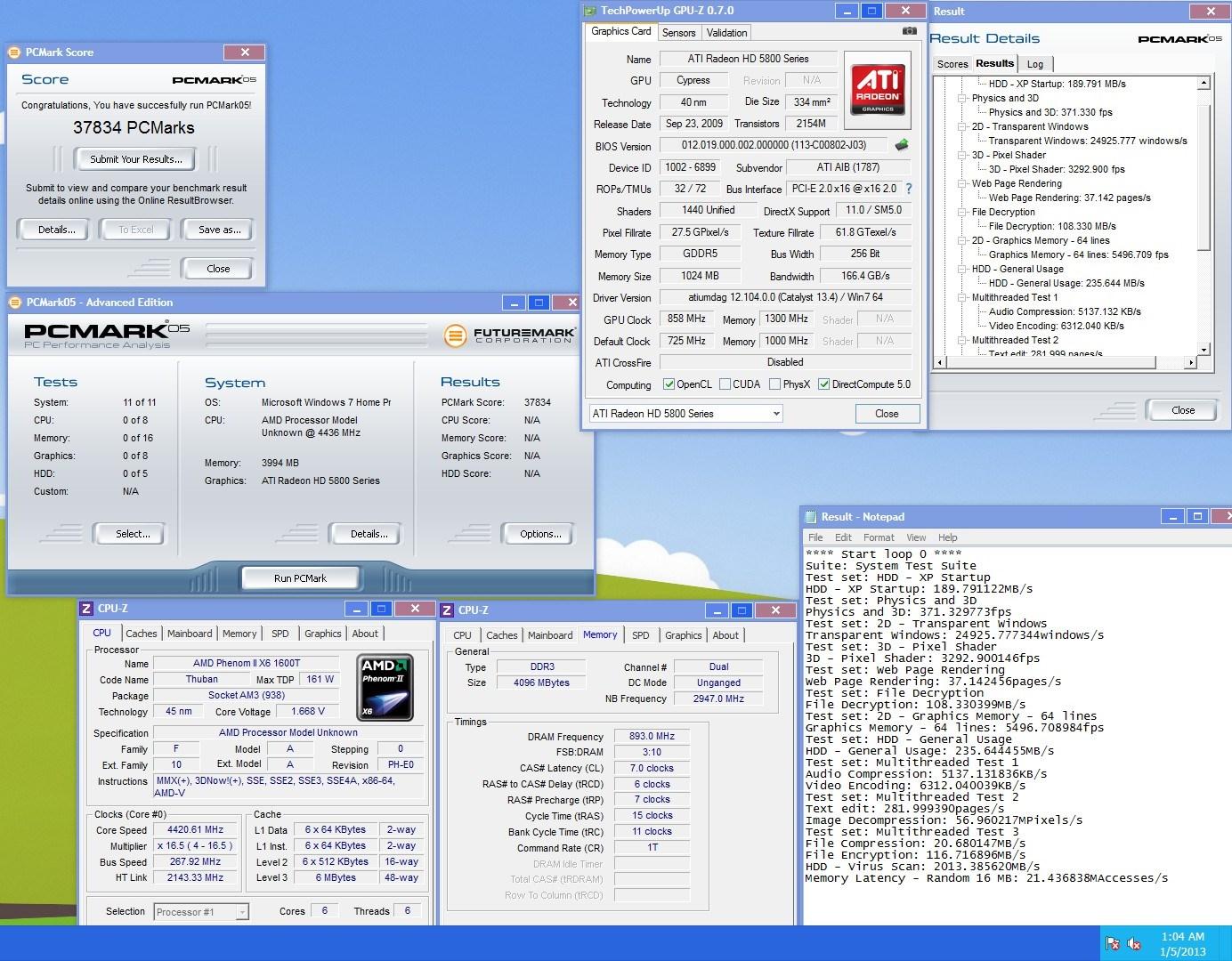The image size is (1232, 961).
Task: Click the Result tree horizontal scroll right arrow
Action: click(x=1191, y=362)
